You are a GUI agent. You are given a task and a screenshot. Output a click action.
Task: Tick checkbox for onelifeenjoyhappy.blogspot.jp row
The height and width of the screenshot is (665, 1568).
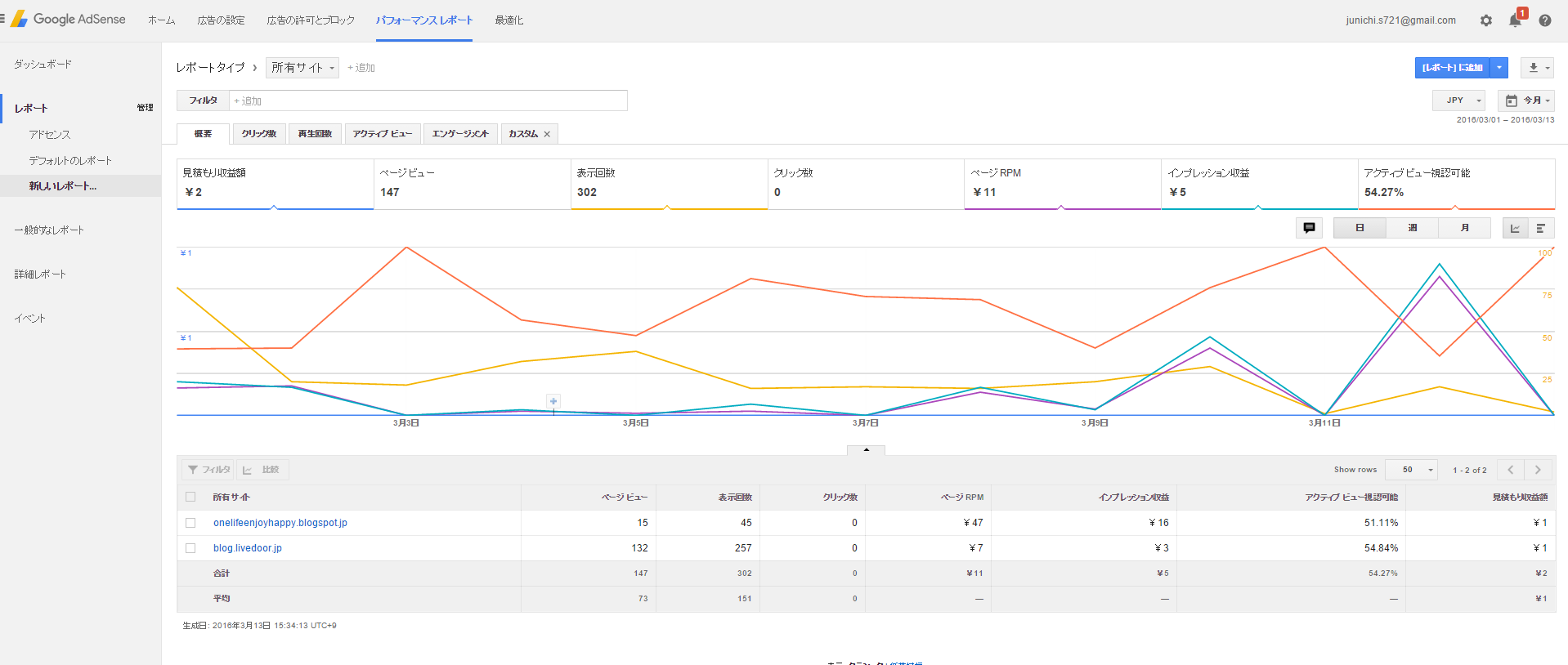190,523
